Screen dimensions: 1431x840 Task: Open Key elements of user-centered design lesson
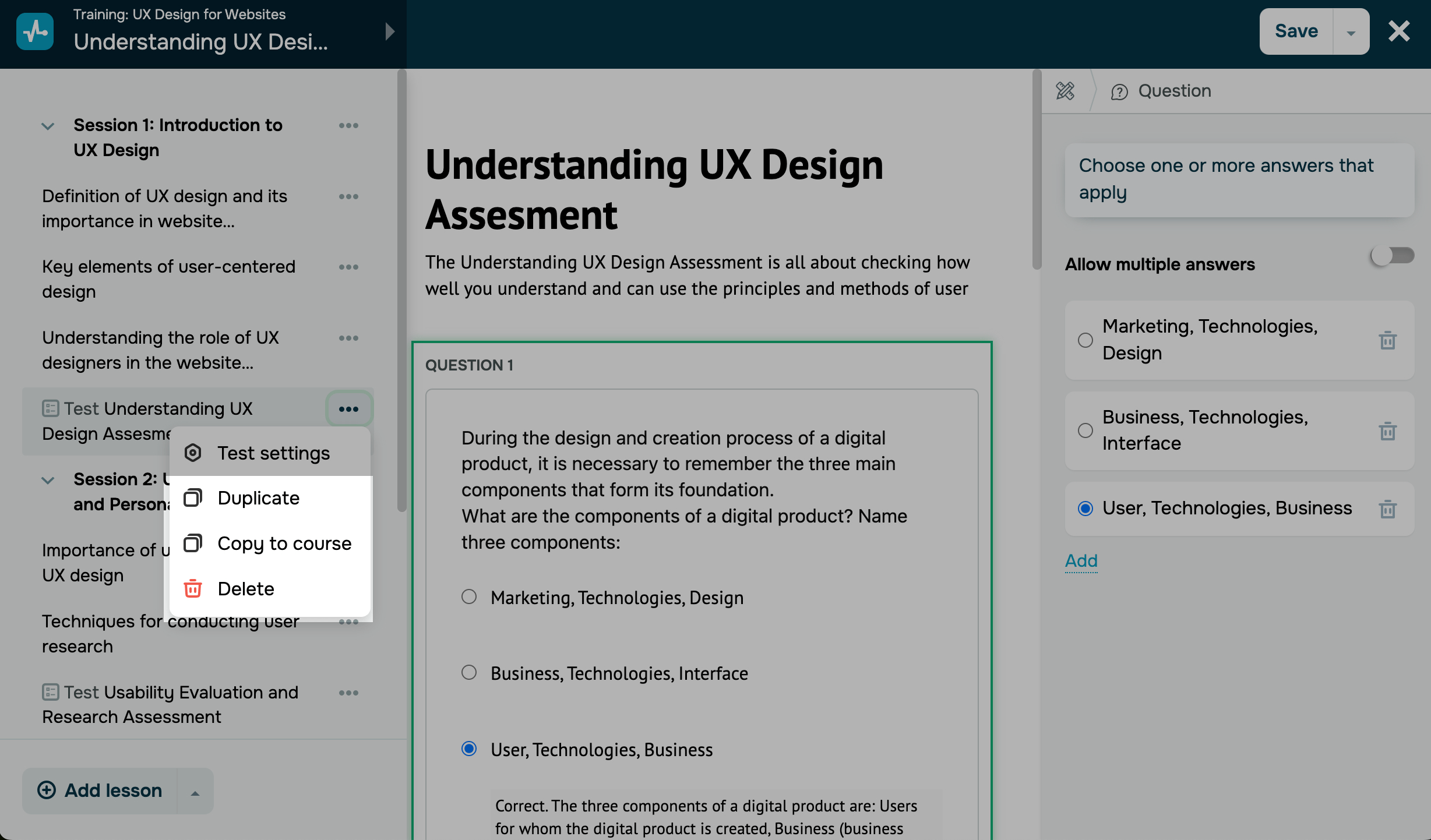pos(168,279)
